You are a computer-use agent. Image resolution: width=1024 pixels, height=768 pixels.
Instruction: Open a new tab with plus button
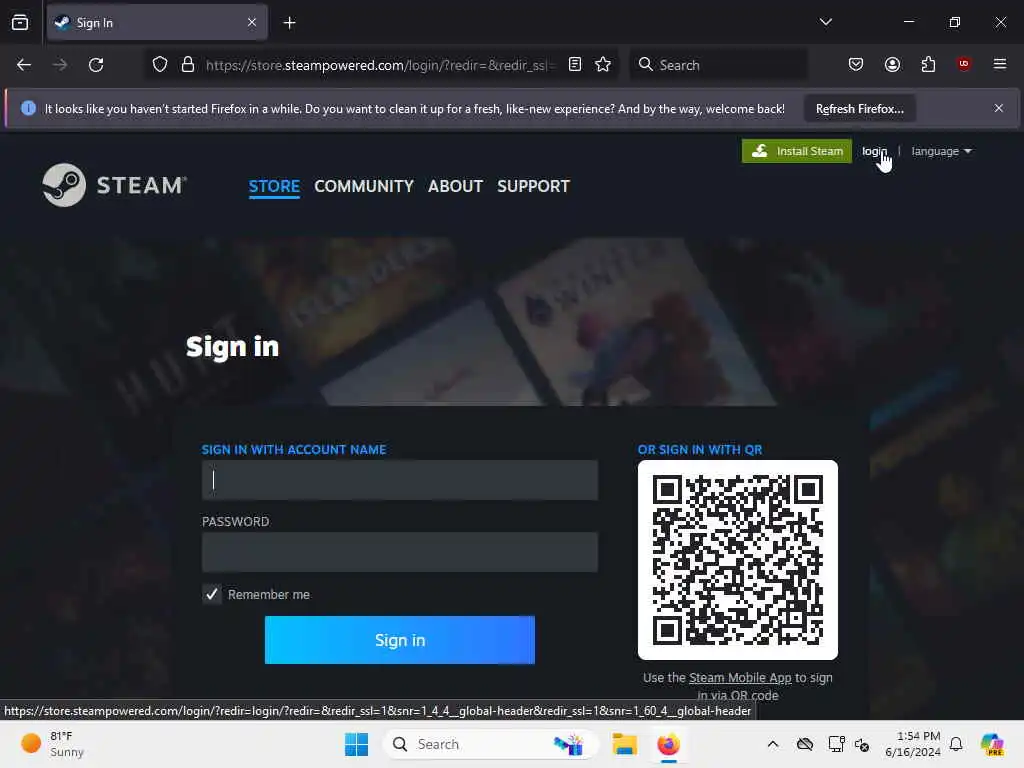tap(289, 23)
